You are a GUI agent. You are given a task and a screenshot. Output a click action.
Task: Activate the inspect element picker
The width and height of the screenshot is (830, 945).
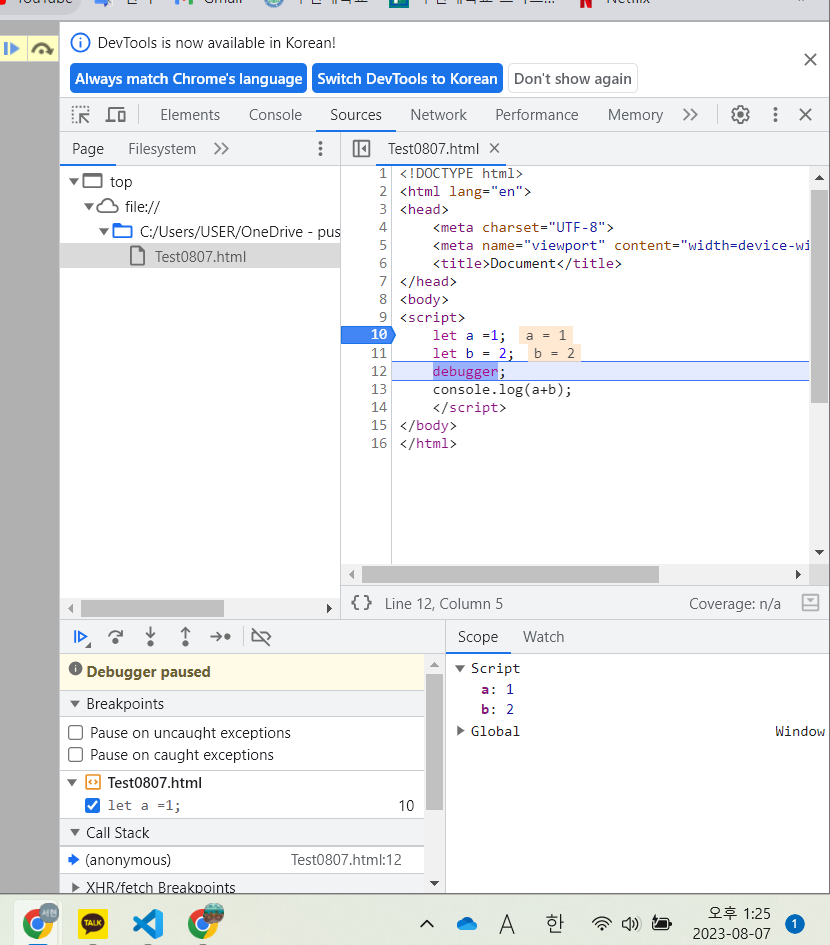tap(81, 115)
